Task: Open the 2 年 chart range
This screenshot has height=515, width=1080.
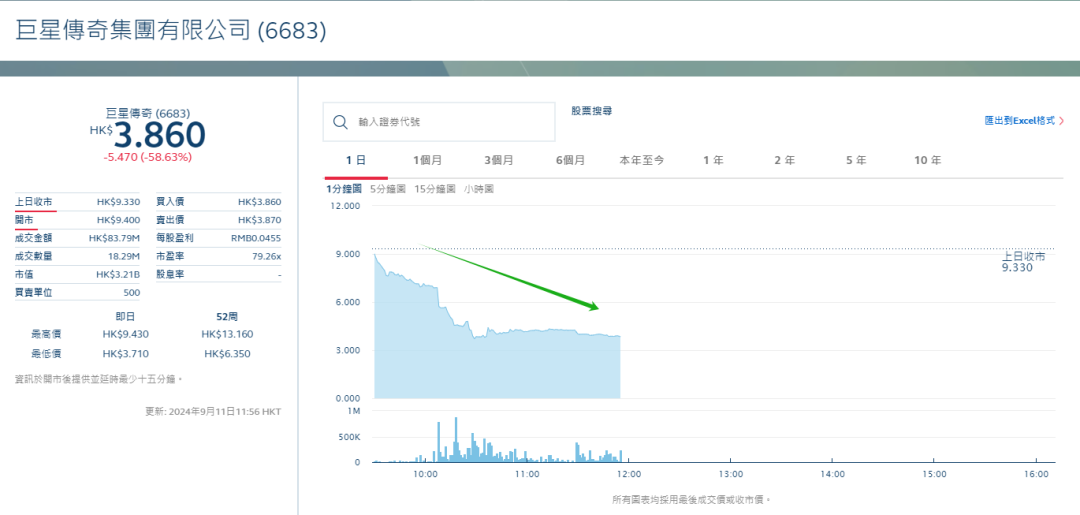Action: 785,160
